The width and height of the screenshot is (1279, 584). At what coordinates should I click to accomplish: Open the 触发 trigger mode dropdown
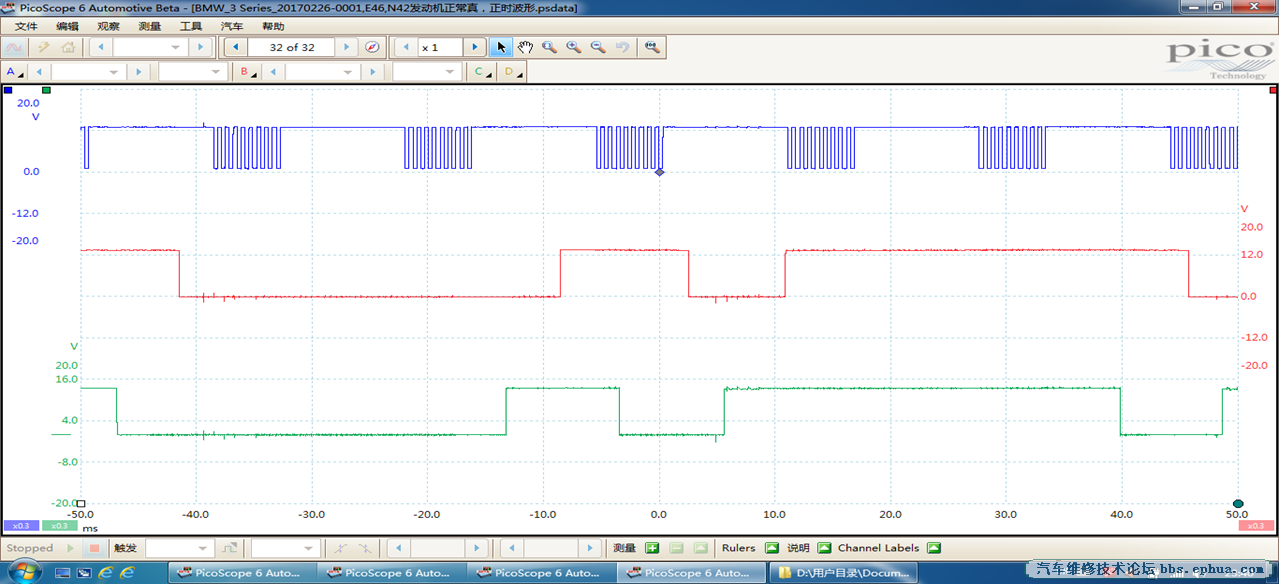(x=178, y=548)
